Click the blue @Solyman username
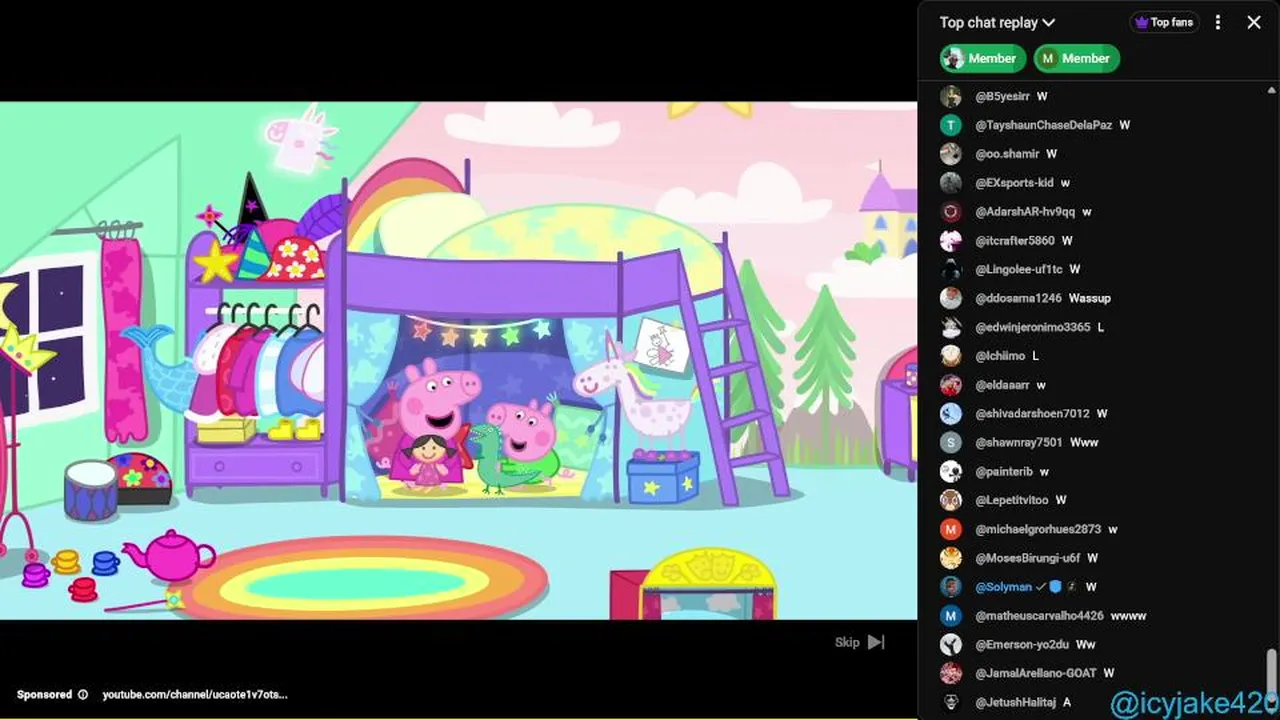Viewport: 1280px width, 720px height. click(1003, 587)
